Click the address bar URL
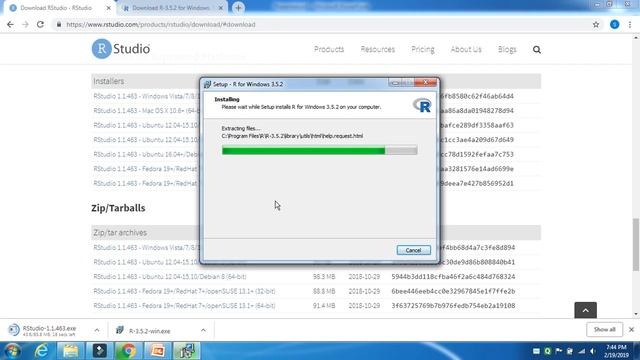Viewport: 640px width, 360px height. pos(161,24)
